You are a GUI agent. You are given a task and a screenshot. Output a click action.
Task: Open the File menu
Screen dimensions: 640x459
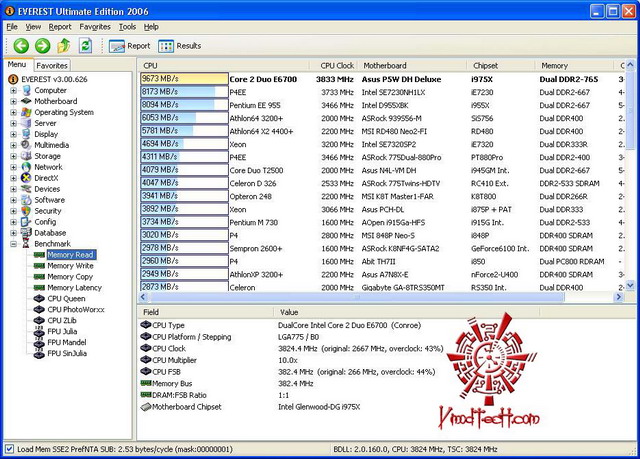pyautogui.click(x=12, y=27)
